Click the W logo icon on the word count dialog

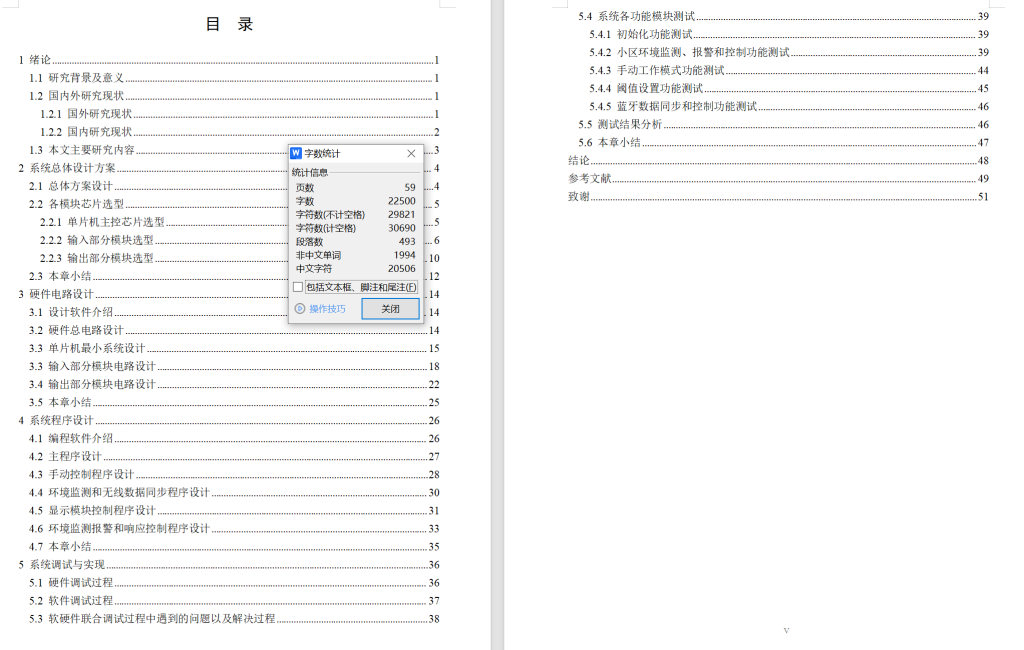pos(297,153)
